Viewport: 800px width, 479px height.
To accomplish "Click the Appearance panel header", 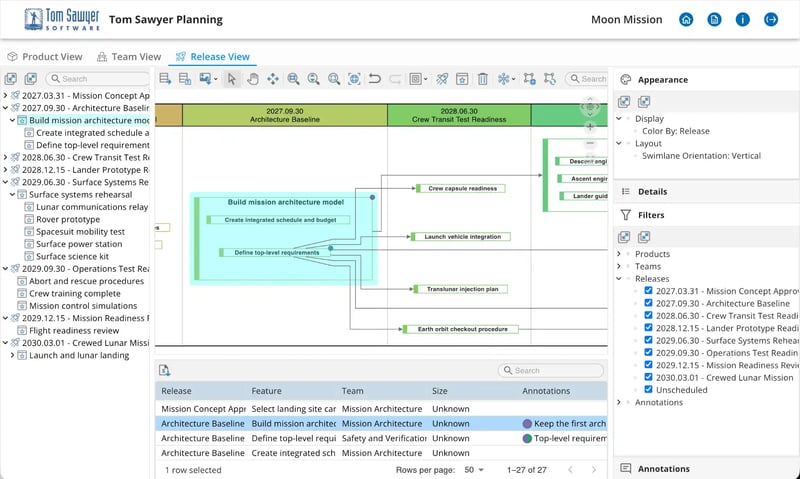I will coord(707,80).
